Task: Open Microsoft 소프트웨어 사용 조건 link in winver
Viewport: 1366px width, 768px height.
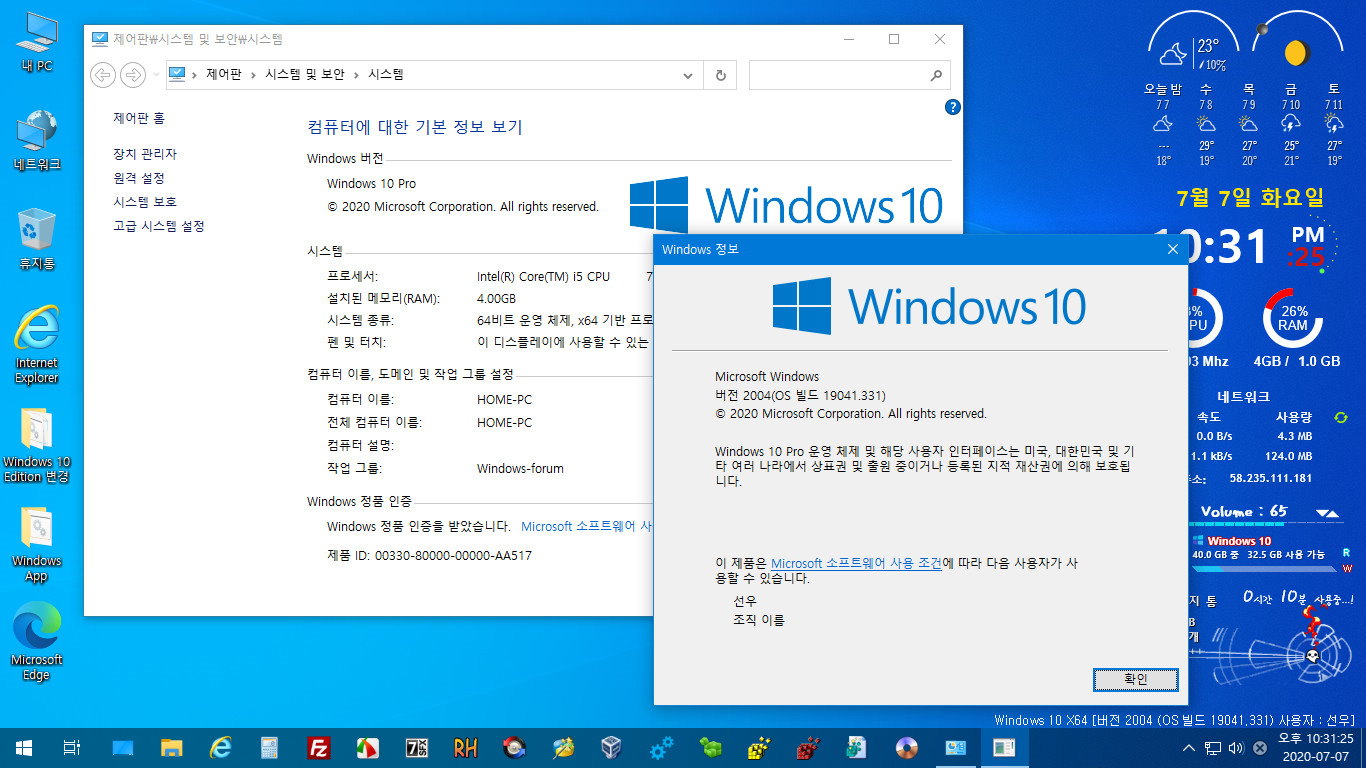Action: click(x=856, y=563)
